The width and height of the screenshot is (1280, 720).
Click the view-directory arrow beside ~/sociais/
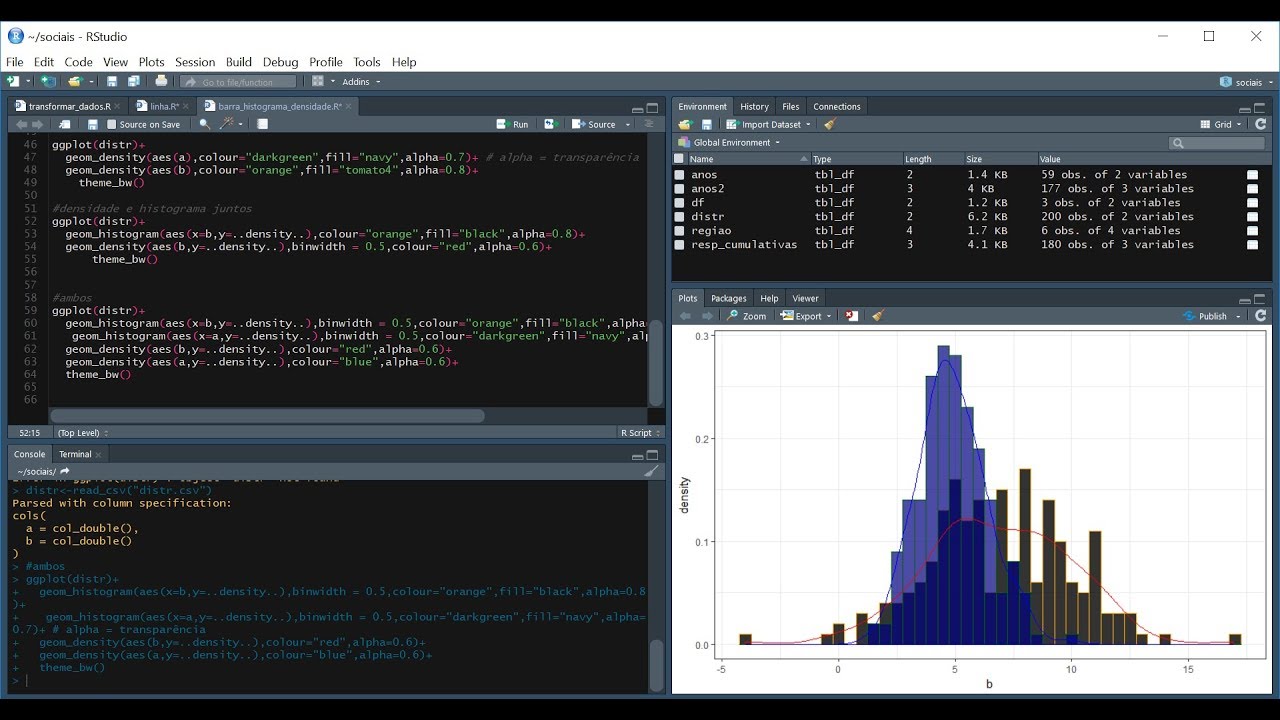click(x=65, y=471)
